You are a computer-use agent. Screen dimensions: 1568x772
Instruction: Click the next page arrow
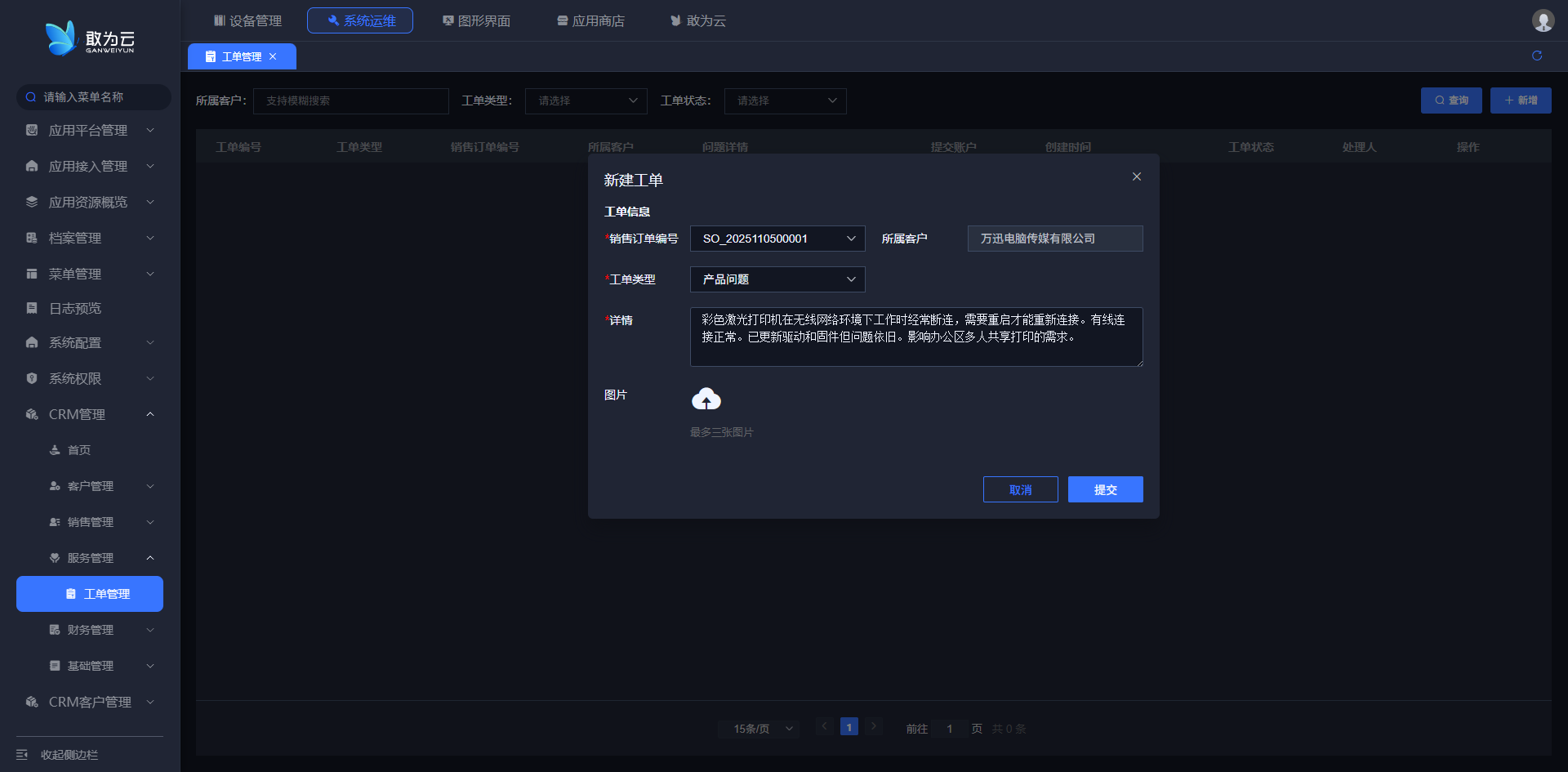click(x=874, y=726)
